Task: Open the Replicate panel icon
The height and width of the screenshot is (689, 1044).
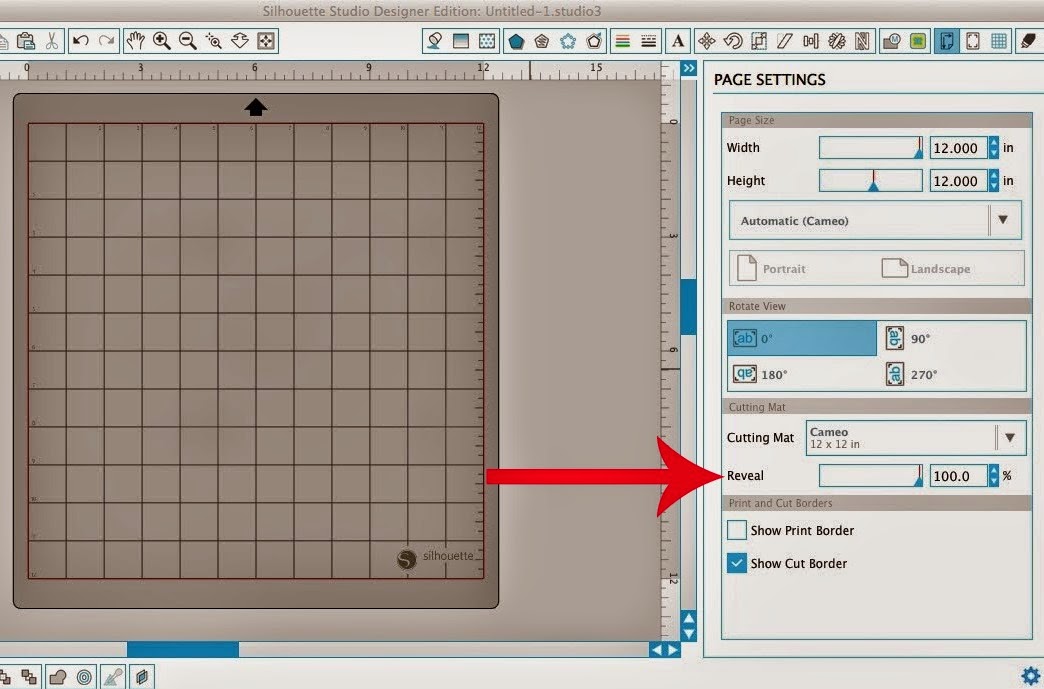Action: tap(836, 41)
